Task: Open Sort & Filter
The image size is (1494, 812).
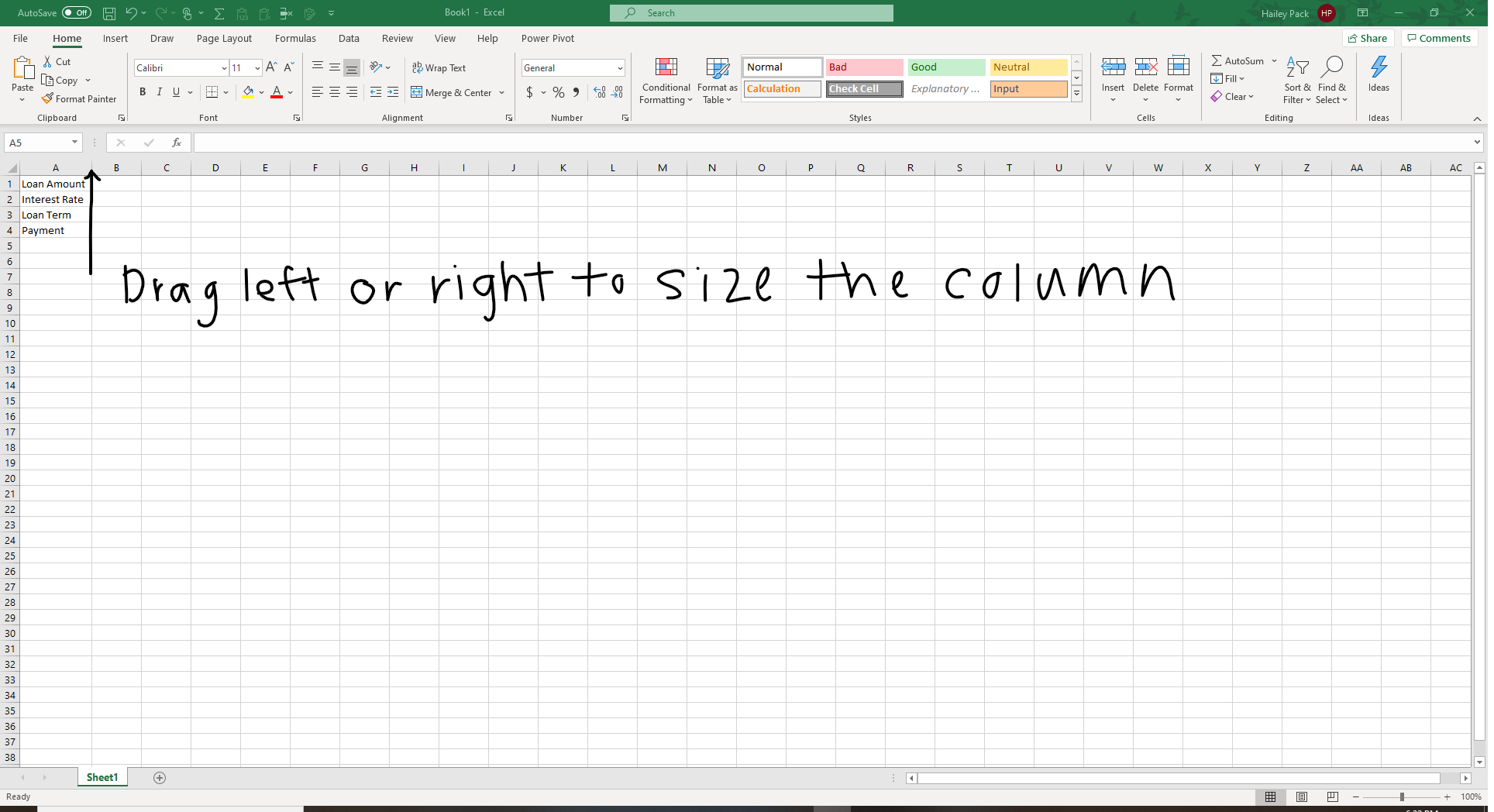Action: point(1297,80)
